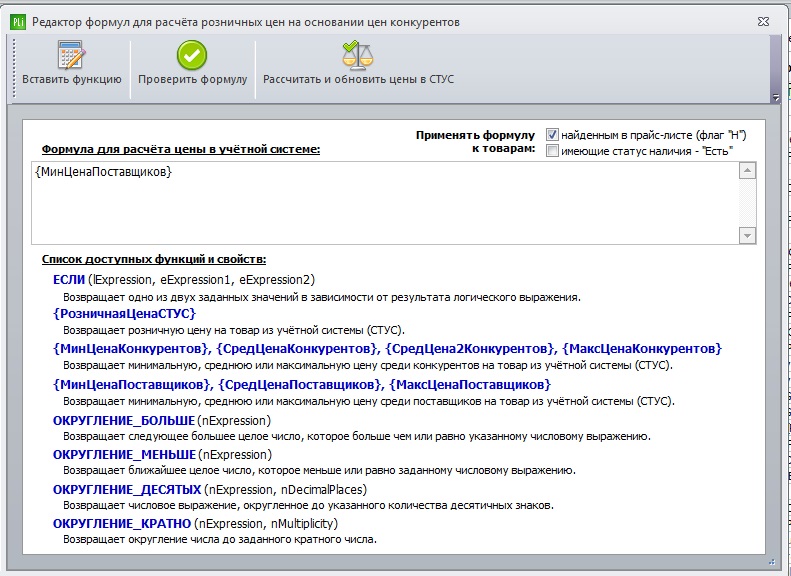Click text 'Формула для расчёта цены в учётной системе:'
This screenshot has width=791, height=576.
181,149
